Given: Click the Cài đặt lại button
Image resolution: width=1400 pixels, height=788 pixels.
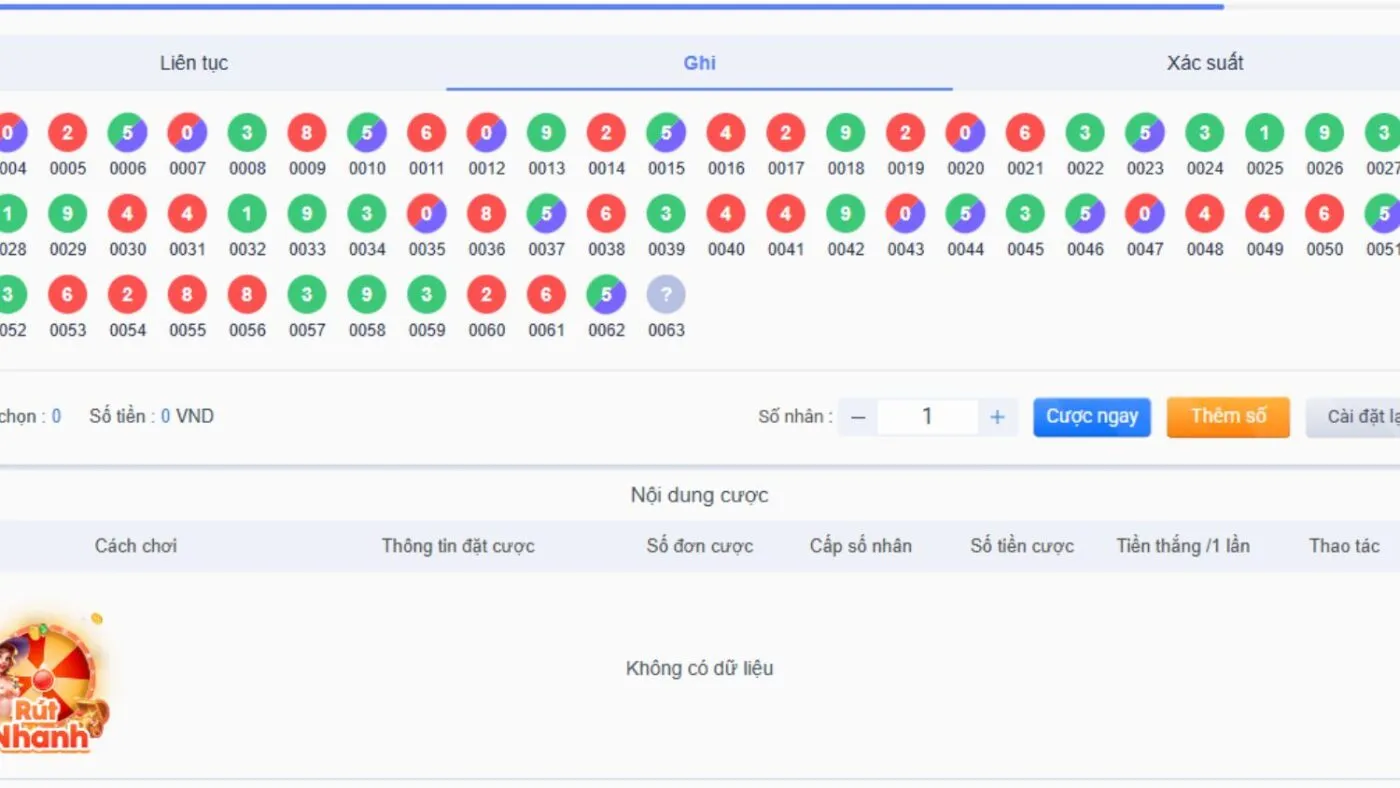Looking at the screenshot, I should point(1360,417).
